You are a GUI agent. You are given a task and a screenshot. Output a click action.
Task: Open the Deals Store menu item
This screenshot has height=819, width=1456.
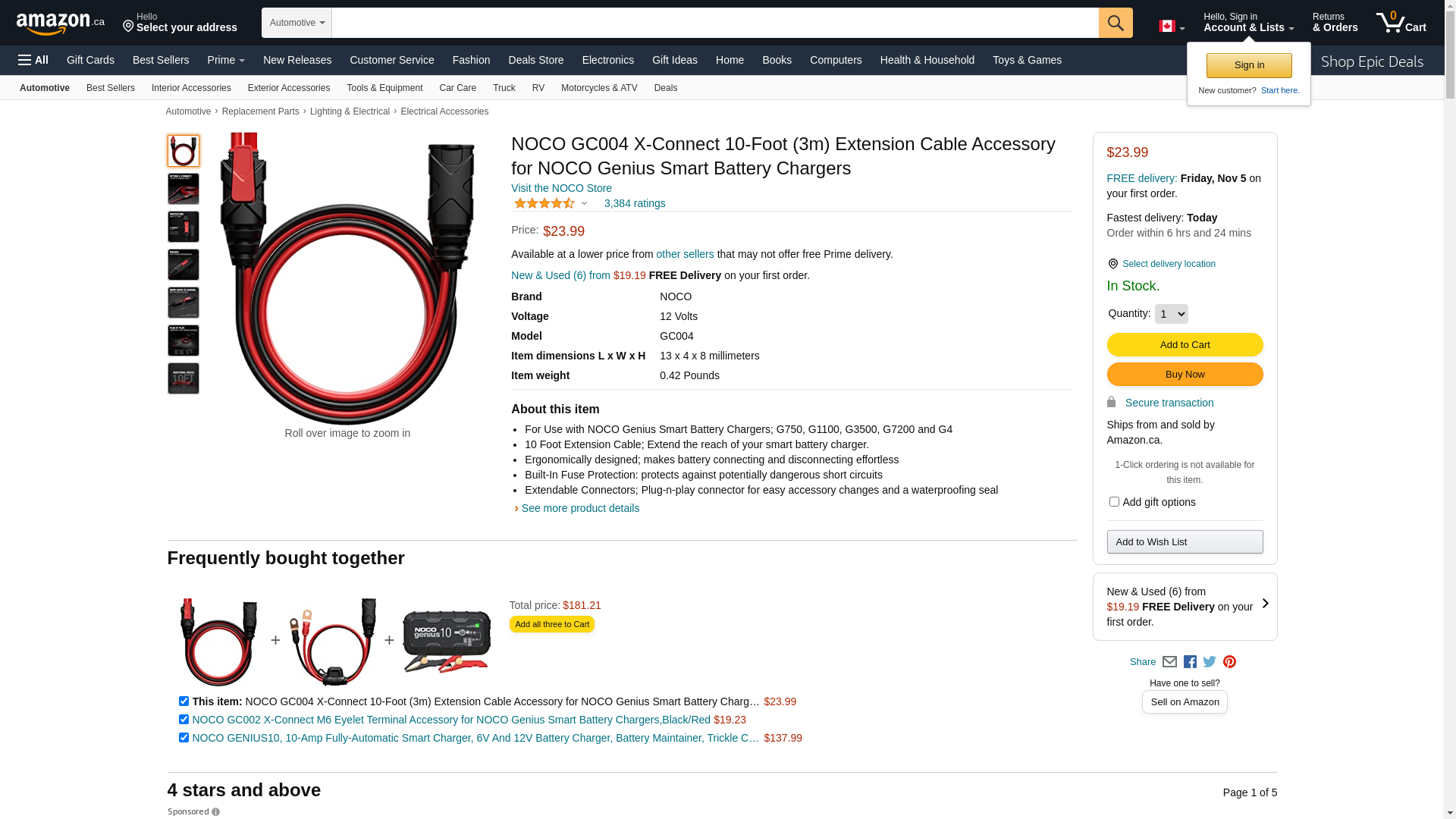pyautogui.click(x=536, y=60)
